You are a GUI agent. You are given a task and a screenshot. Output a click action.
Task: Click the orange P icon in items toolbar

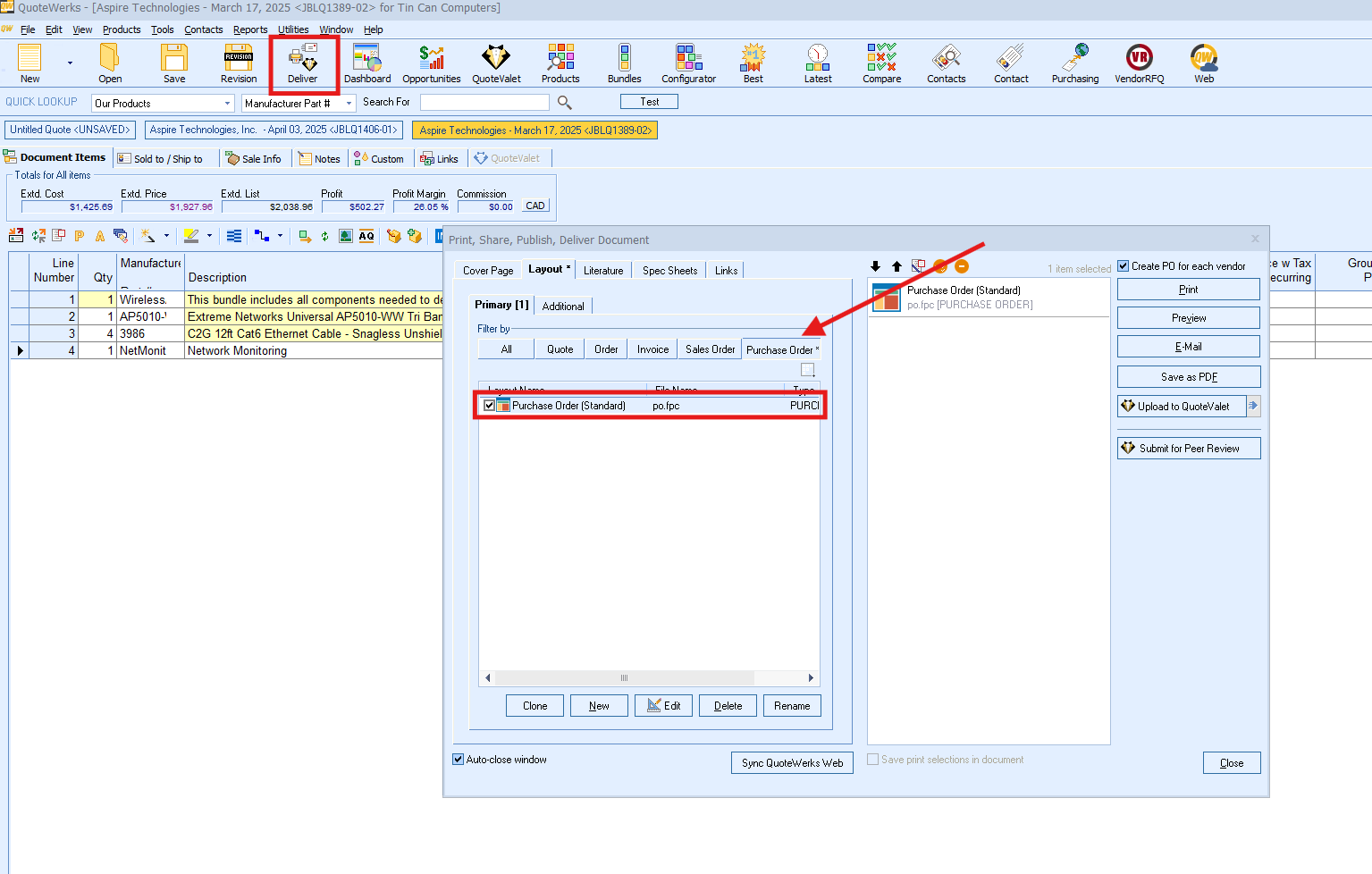(79, 236)
